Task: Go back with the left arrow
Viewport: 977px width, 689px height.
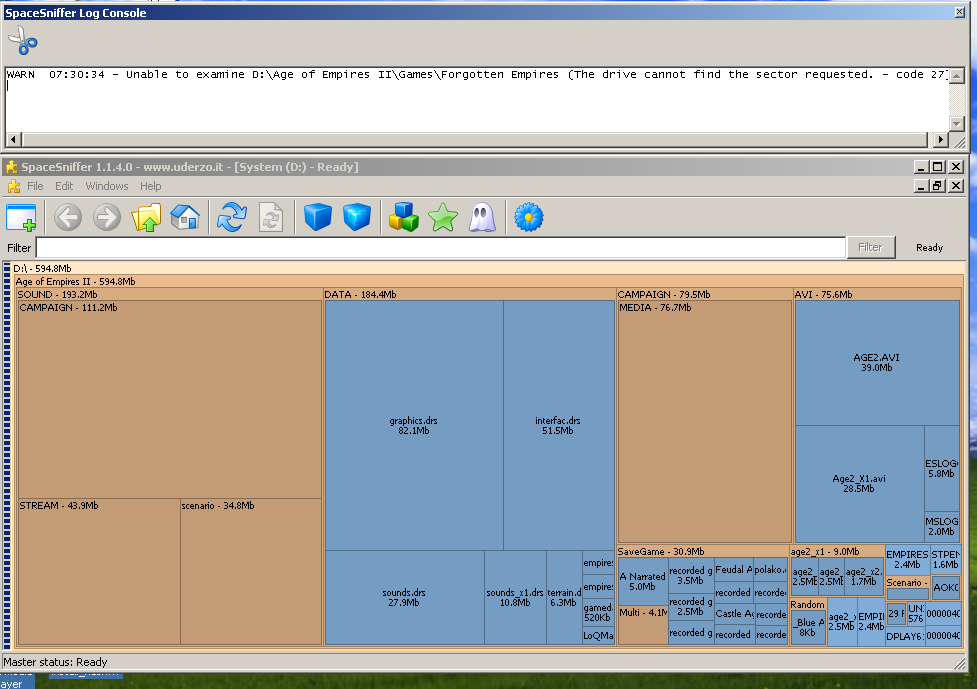Action: pos(68,218)
